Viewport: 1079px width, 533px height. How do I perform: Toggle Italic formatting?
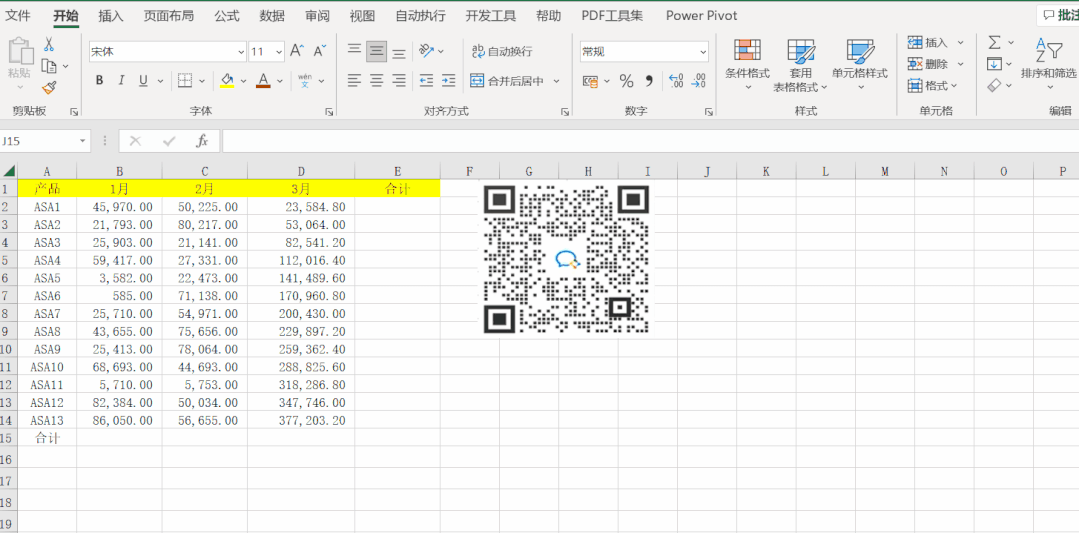(121, 81)
